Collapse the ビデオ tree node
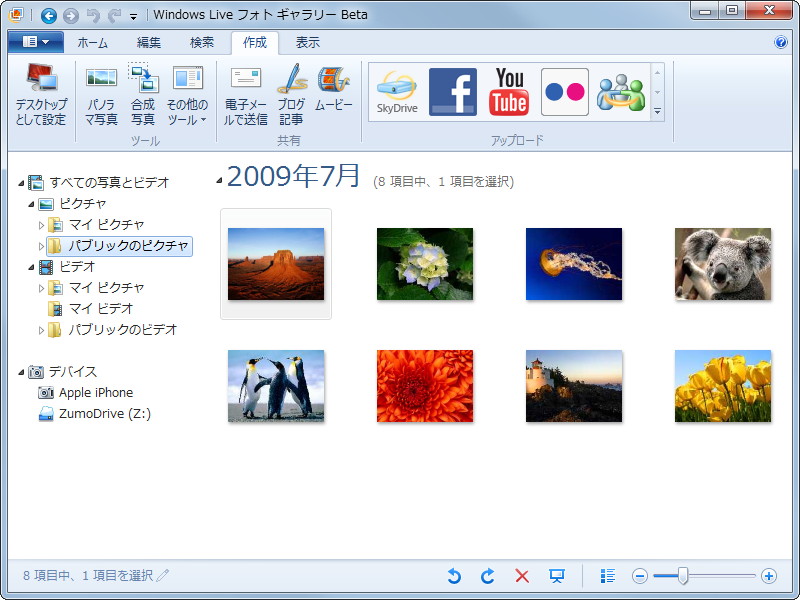The image size is (800, 600). [31, 267]
